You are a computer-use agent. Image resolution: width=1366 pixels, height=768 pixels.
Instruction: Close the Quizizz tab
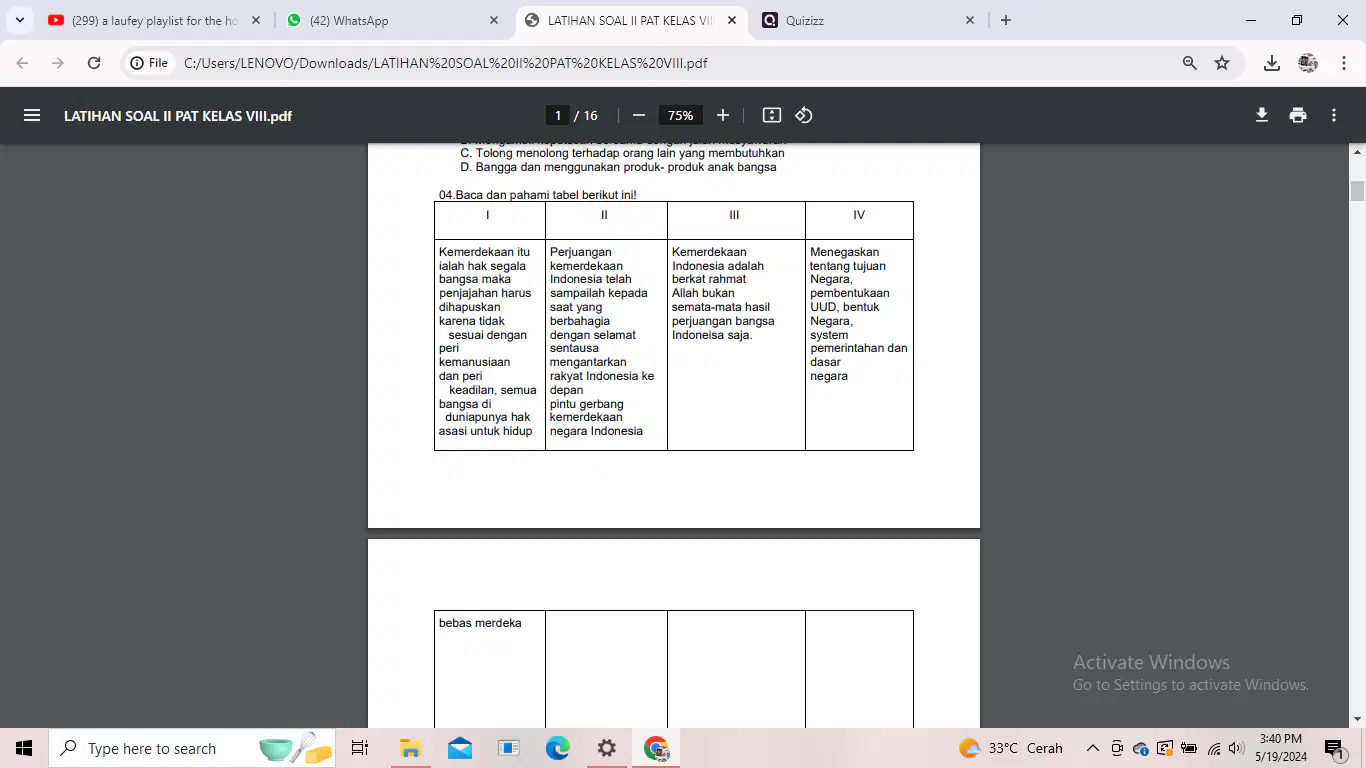(x=970, y=20)
